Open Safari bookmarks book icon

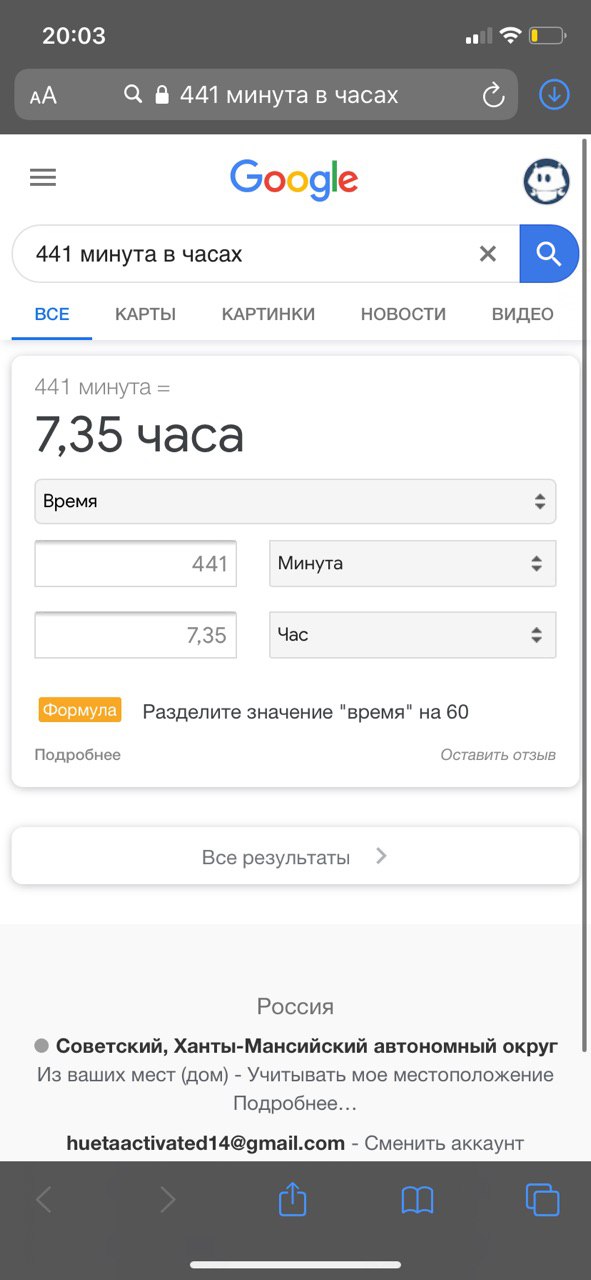click(417, 1200)
